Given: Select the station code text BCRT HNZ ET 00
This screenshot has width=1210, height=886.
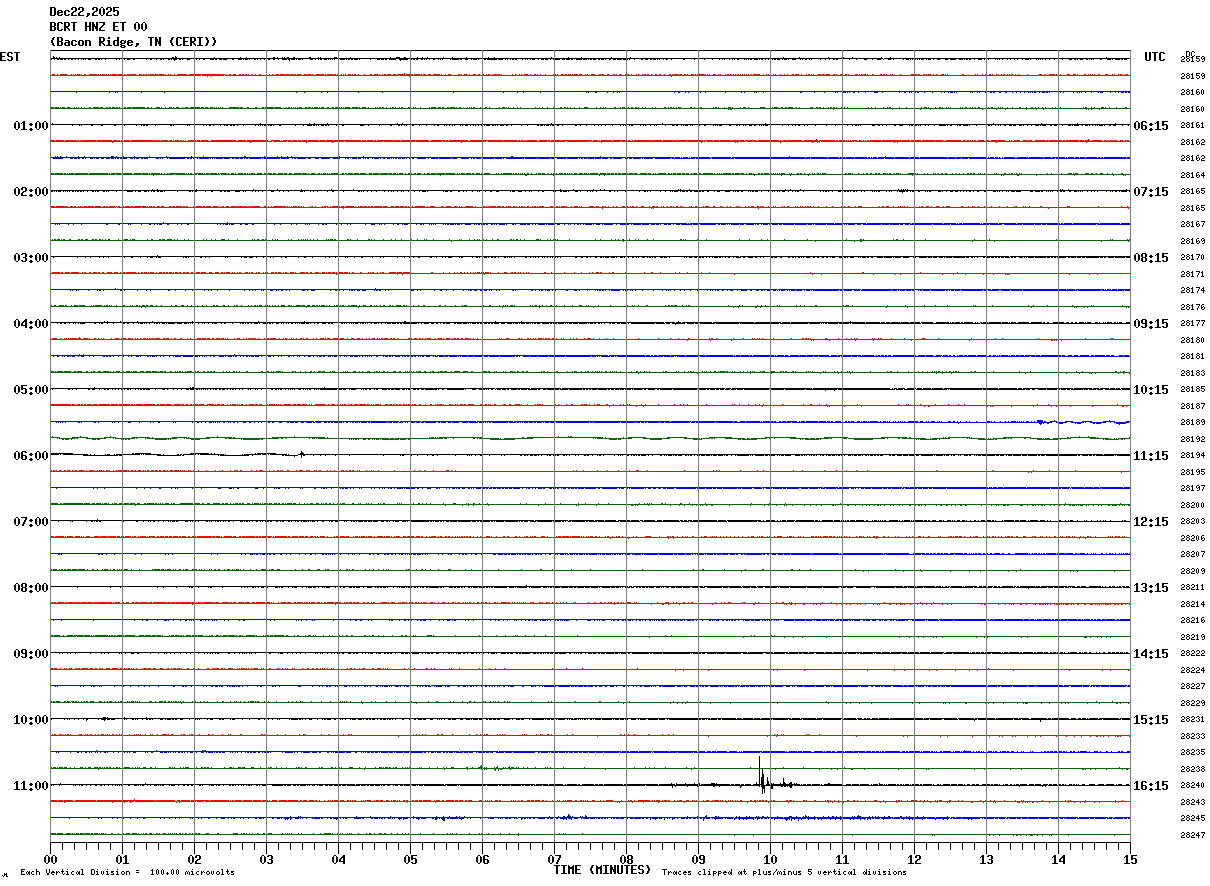Looking at the screenshot, I should click(98, 27).
